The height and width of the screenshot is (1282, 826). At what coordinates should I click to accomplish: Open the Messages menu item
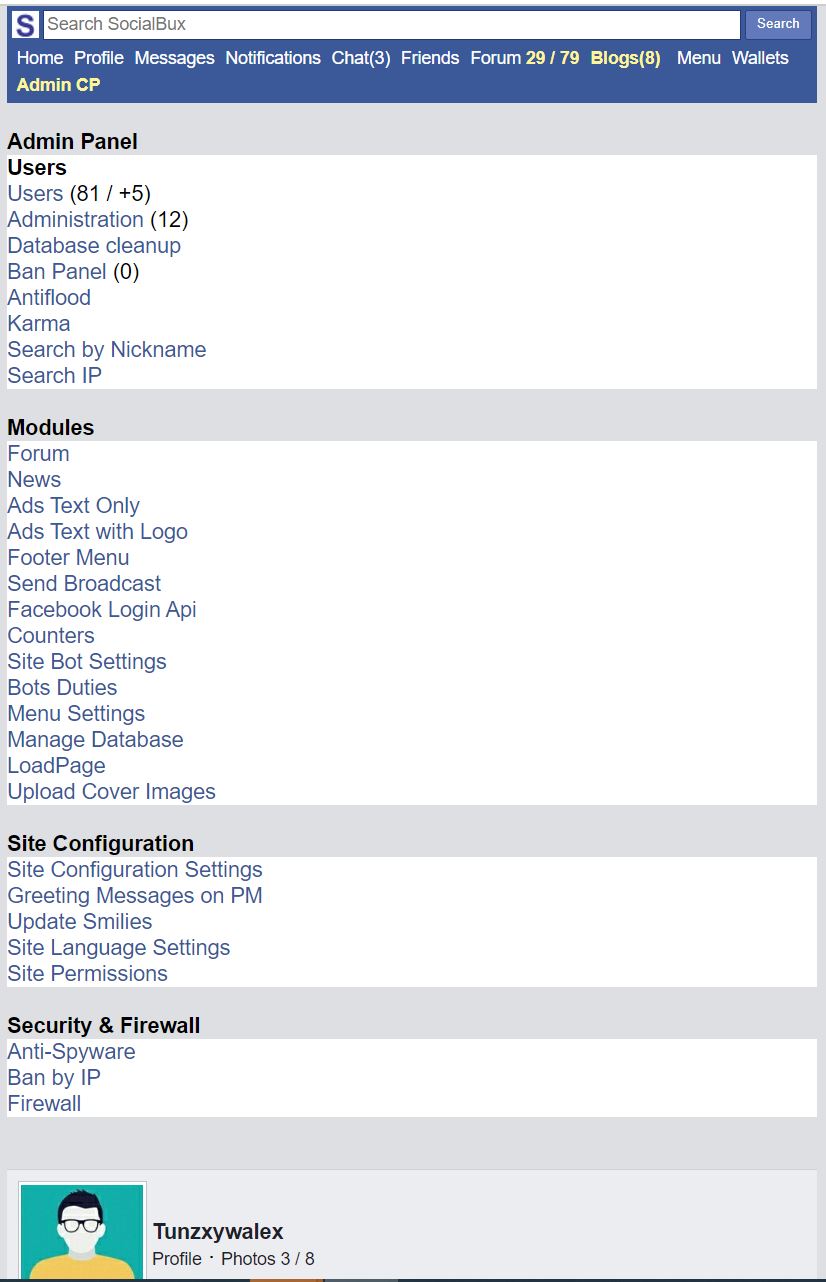pyautogui.click(x=174, y=58)
